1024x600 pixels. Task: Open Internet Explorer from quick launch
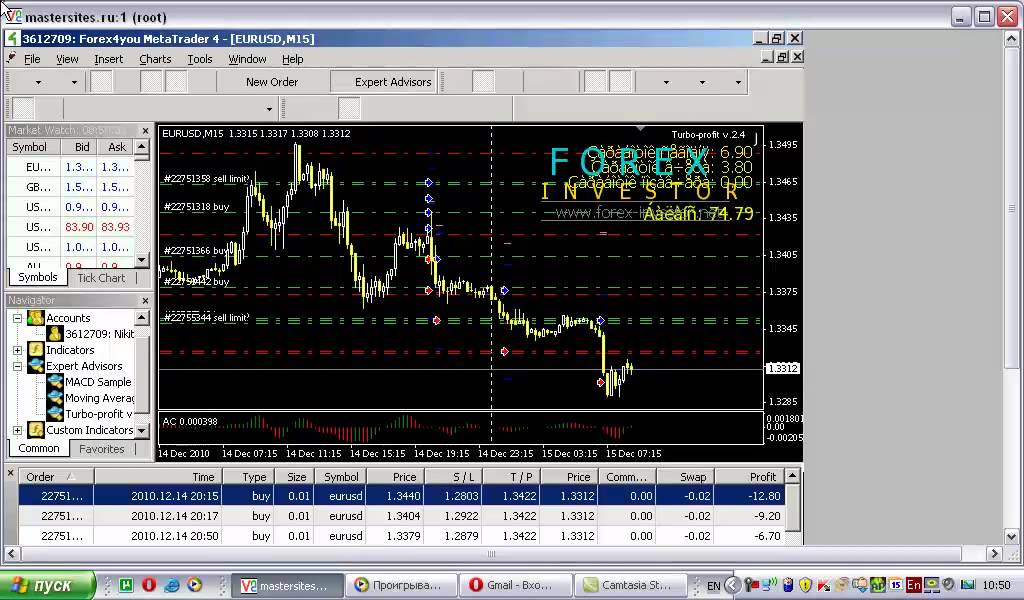[x=172, y=585]
